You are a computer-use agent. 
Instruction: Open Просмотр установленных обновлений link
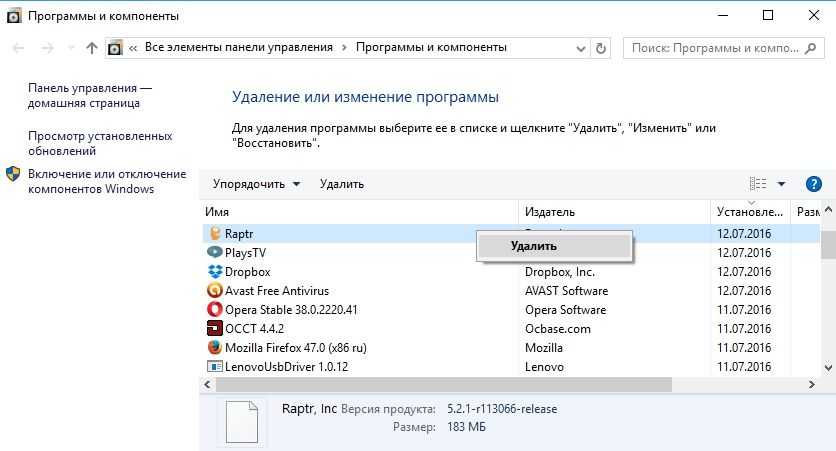coord(100,143)
